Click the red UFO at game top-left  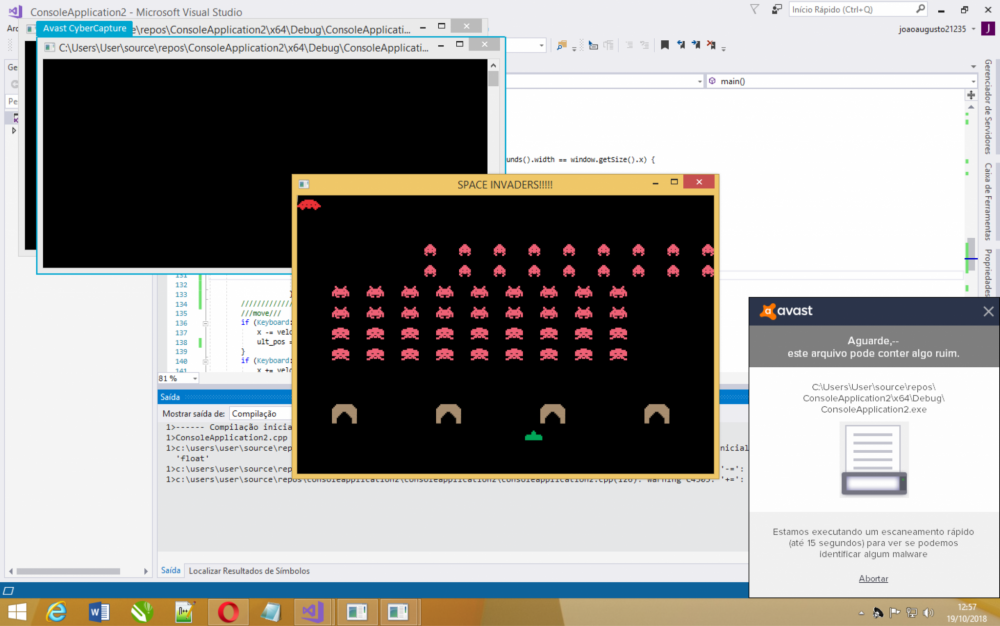[x=309, y=205]
